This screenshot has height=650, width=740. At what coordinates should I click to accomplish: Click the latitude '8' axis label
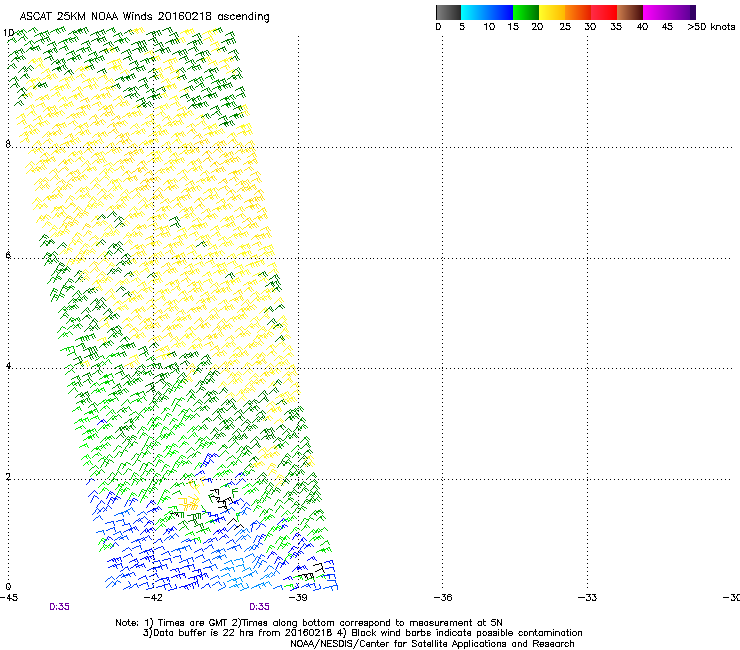(x=8, y=144)
